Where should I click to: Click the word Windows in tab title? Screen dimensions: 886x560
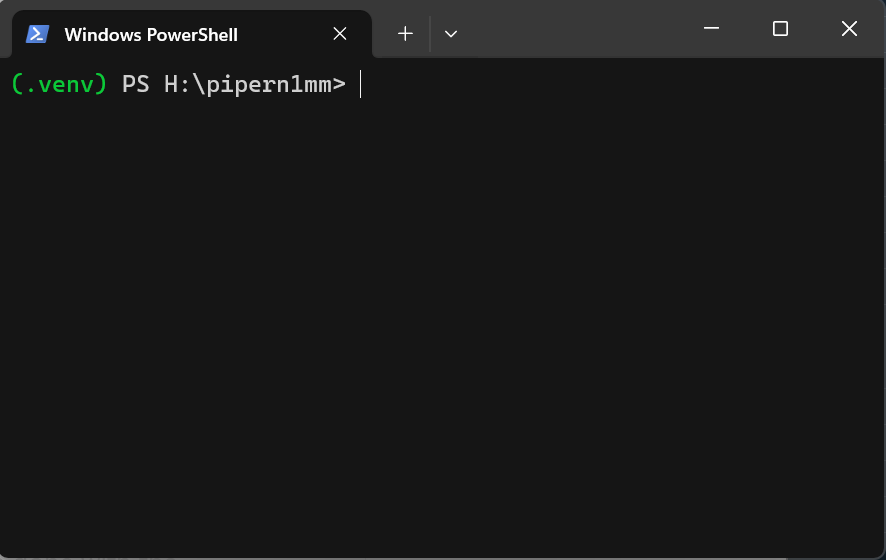[102, 35]
